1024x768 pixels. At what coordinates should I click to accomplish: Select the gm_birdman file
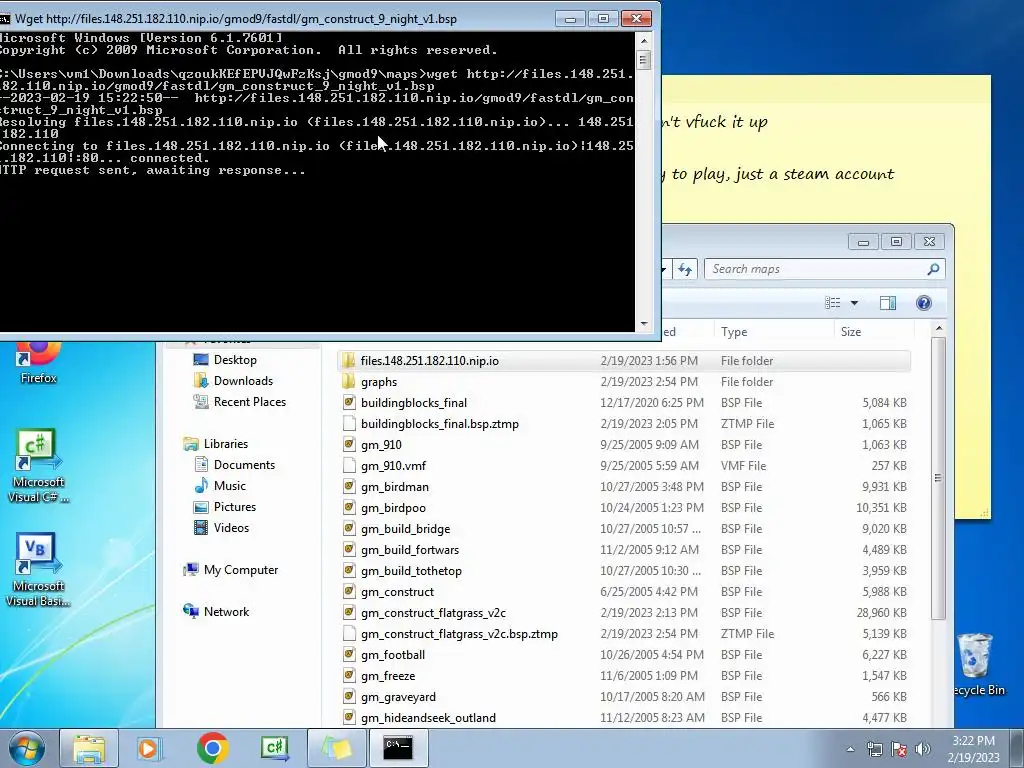coord(624,487)
